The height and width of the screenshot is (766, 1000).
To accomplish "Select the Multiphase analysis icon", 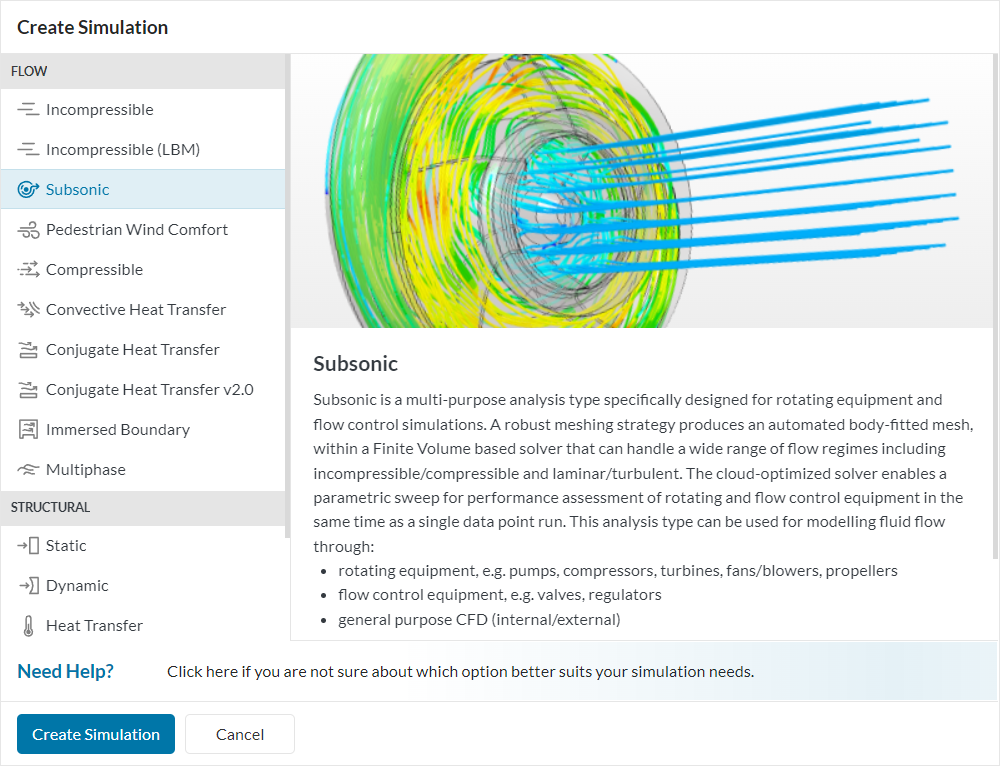I will click(28, 470).
